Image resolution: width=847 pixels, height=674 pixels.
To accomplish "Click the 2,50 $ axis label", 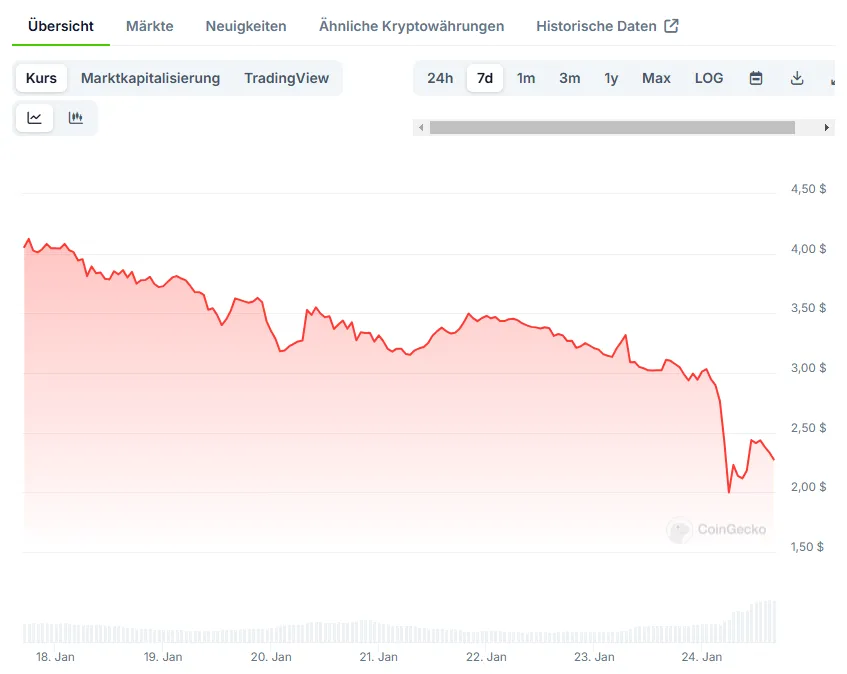I will [x=808, y=428].
